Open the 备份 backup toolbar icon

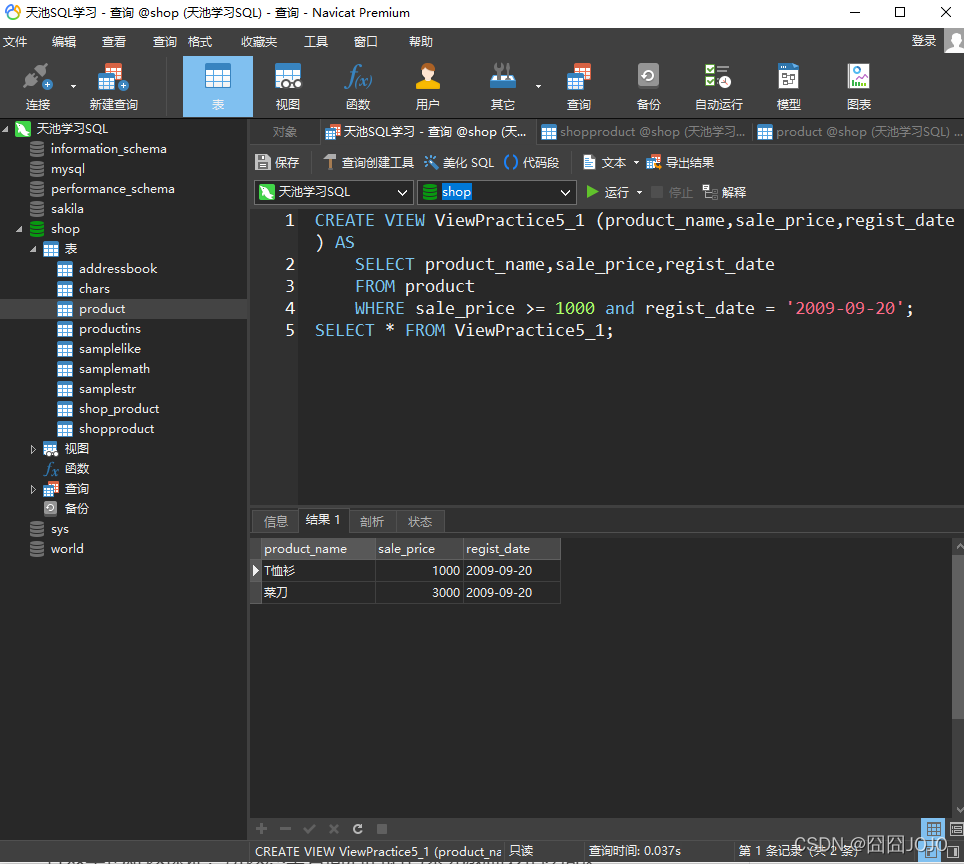(648, 86)
